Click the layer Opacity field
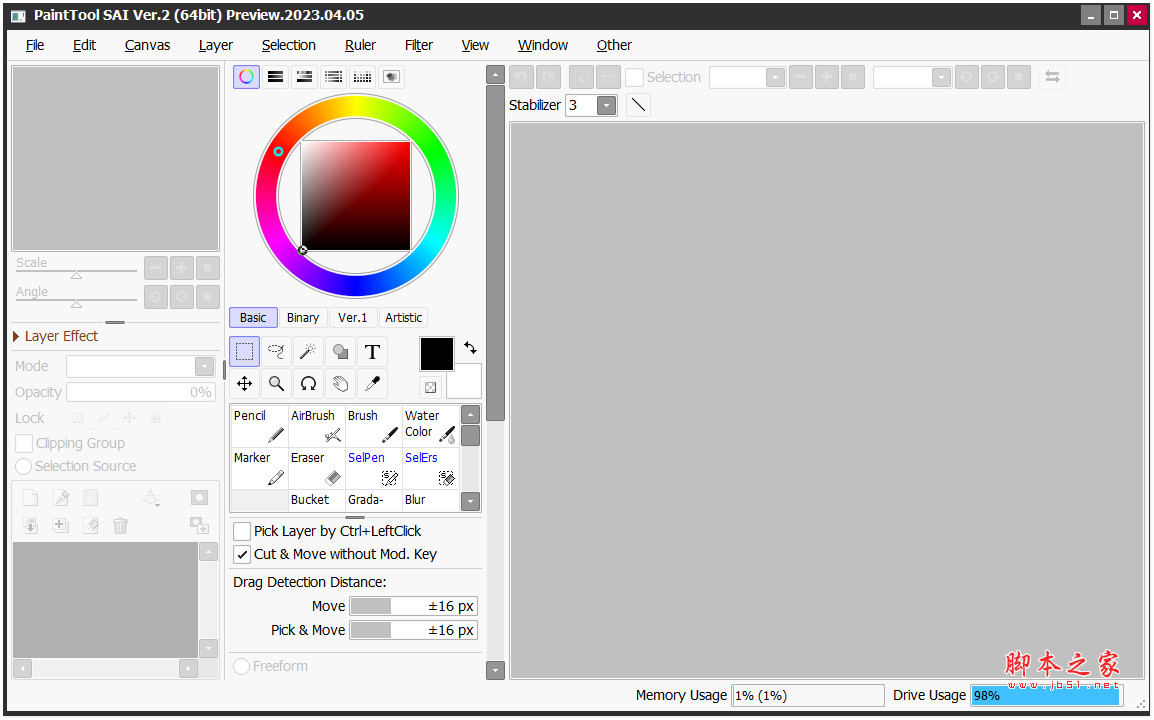1154x720 pixels. (x=141, y=392)
